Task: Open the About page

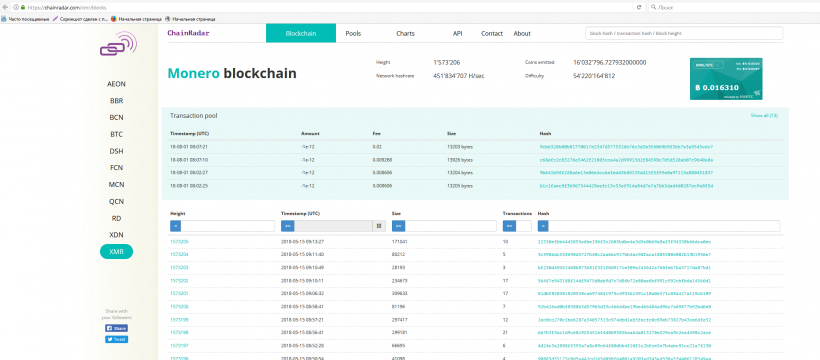Action: (x=522, y=33)
